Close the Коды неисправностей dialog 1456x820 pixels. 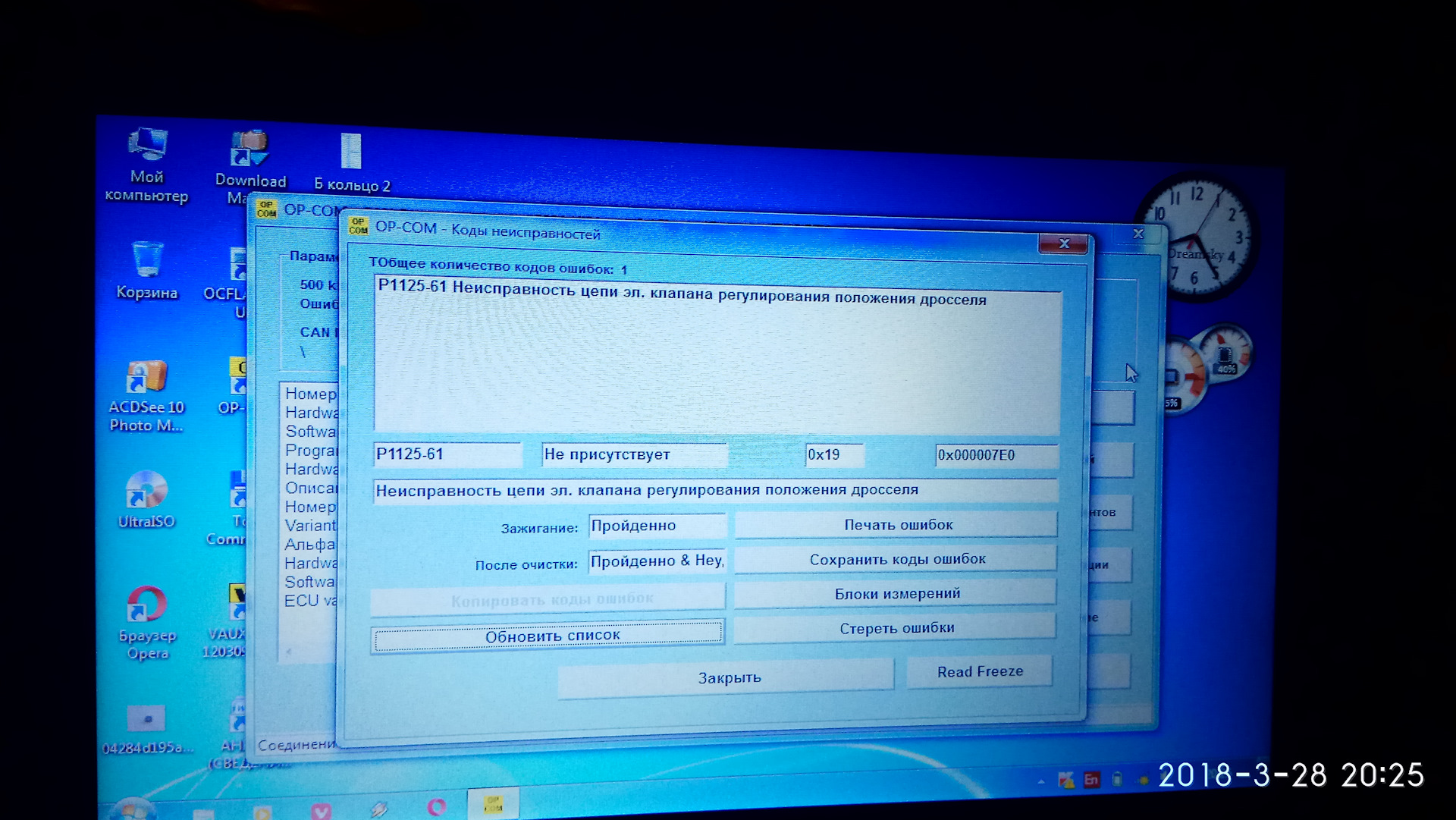pyautogui.click(x=1063, y=243)
